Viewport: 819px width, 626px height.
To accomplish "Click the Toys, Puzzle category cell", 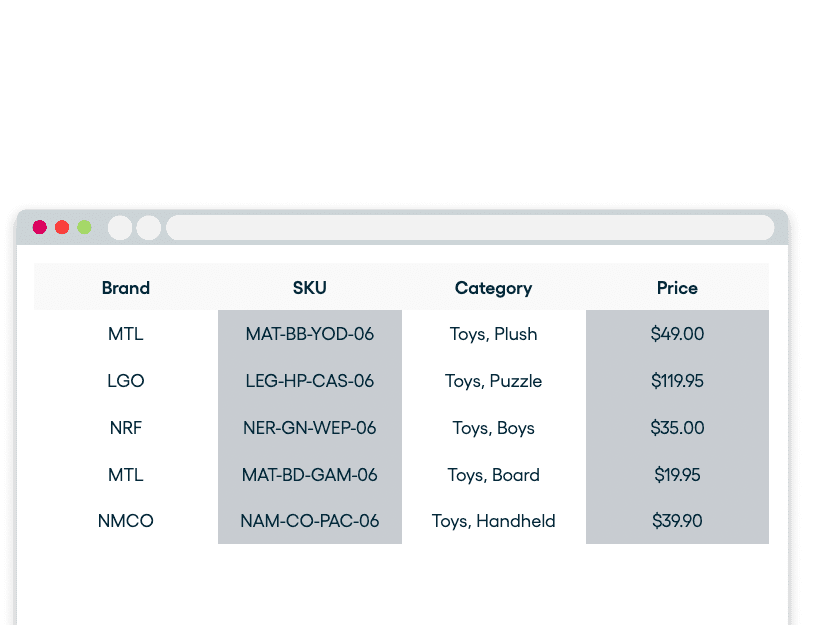I will click(x=493, y=381).
